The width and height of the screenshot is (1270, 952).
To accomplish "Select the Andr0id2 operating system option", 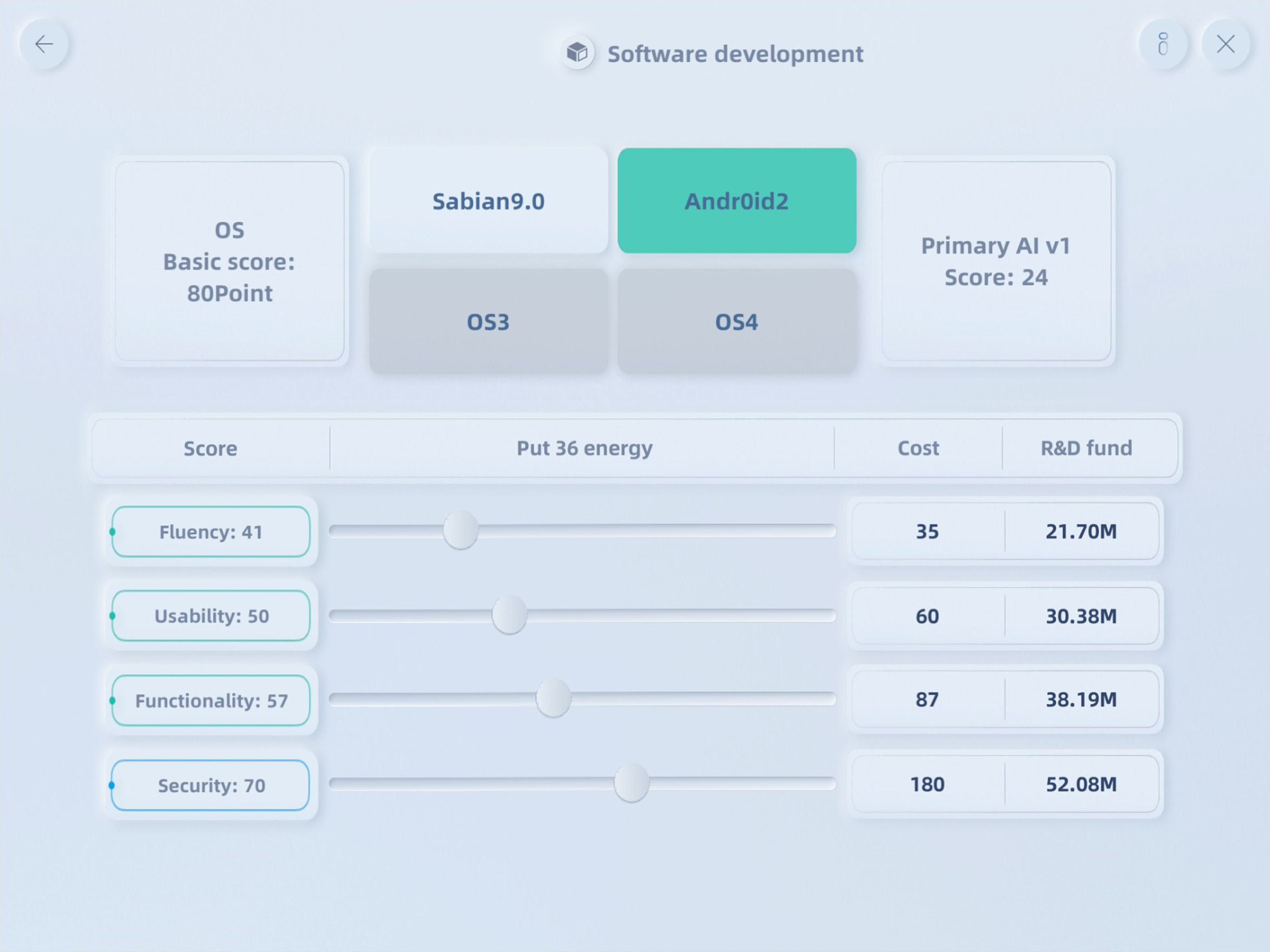I will (737, 201).
